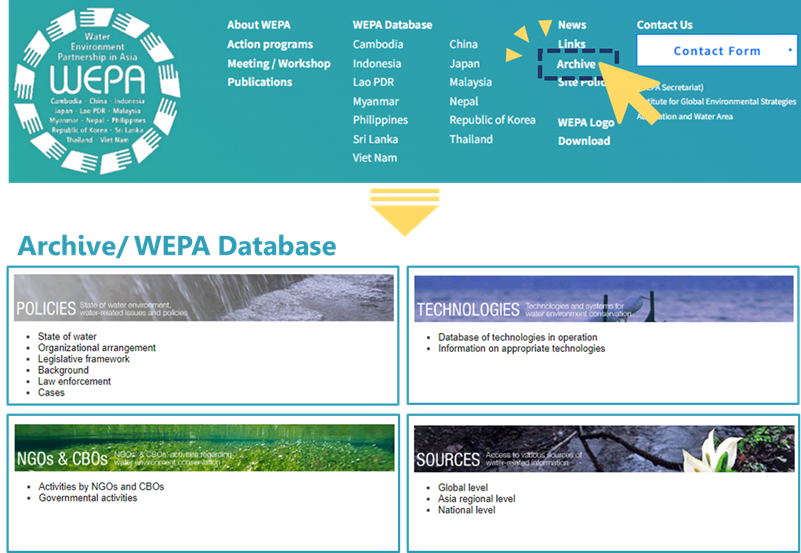Open WEPA Logo Download link

click(585, 131)
